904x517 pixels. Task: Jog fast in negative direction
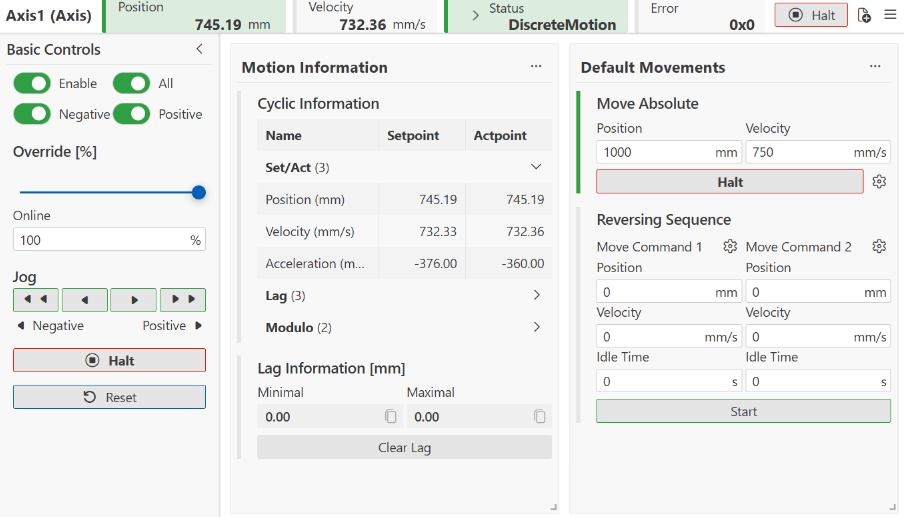(x=36, y=300)
